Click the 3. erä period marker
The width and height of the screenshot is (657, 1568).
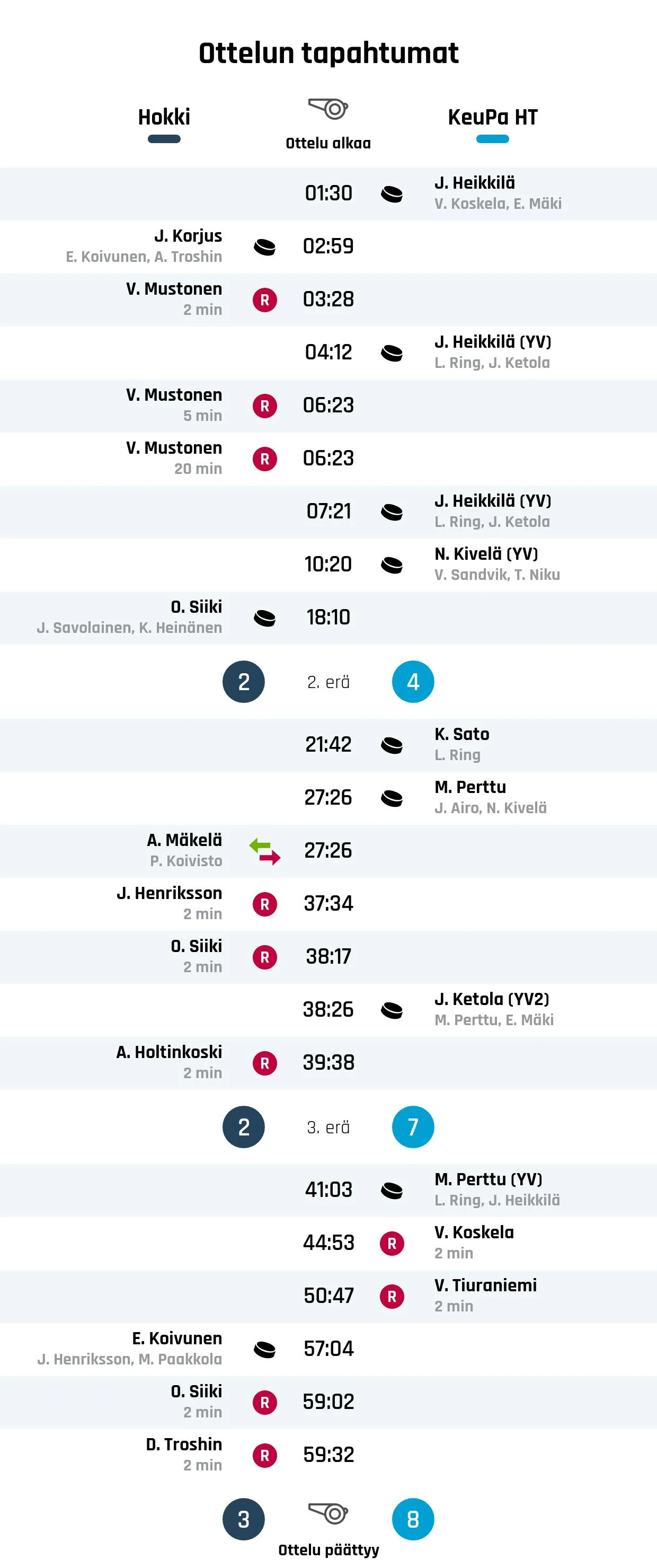[x=328, y=1127]
